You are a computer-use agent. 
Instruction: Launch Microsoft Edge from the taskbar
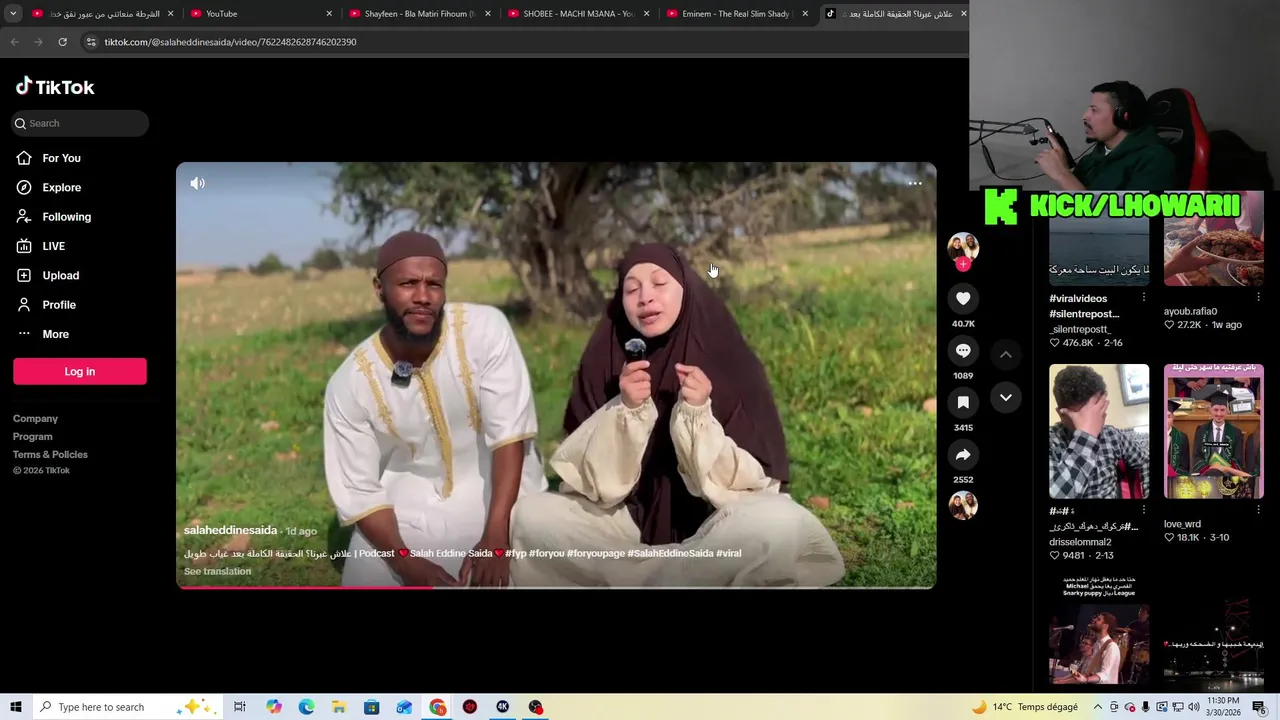coord(306,707)
